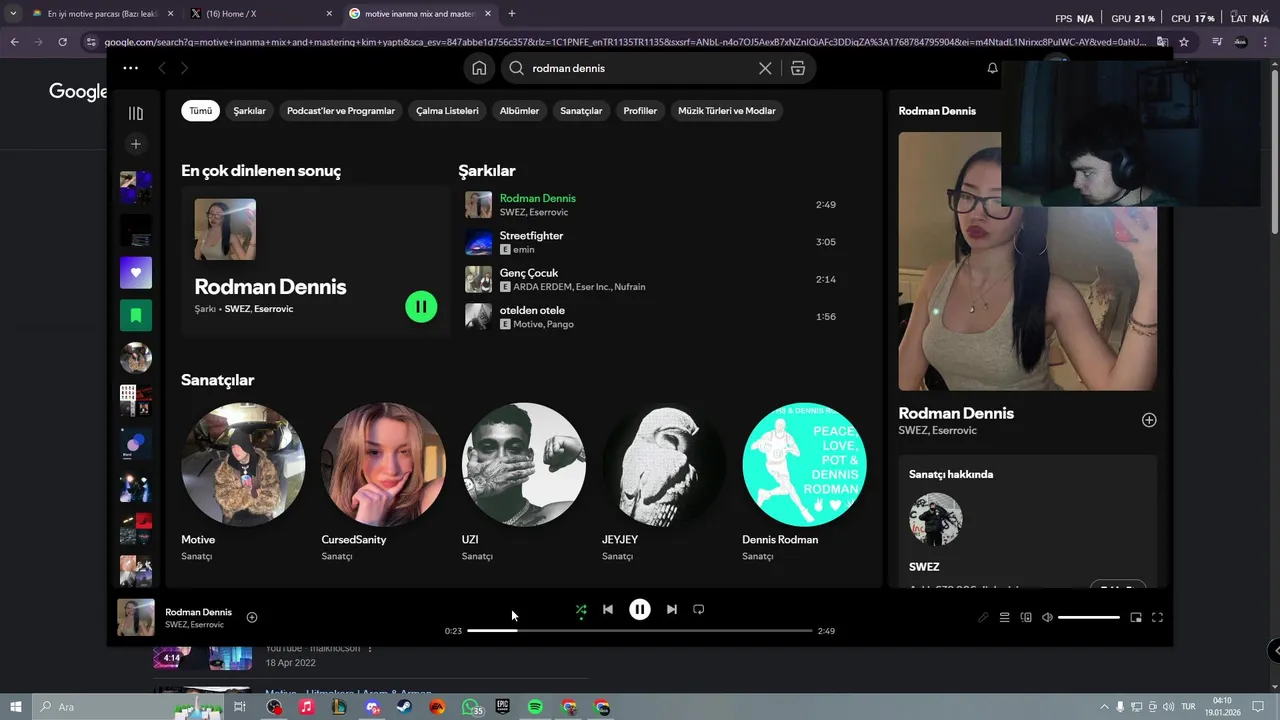Open Dennis Rodman artist thumbnail

tap(804, 465)
